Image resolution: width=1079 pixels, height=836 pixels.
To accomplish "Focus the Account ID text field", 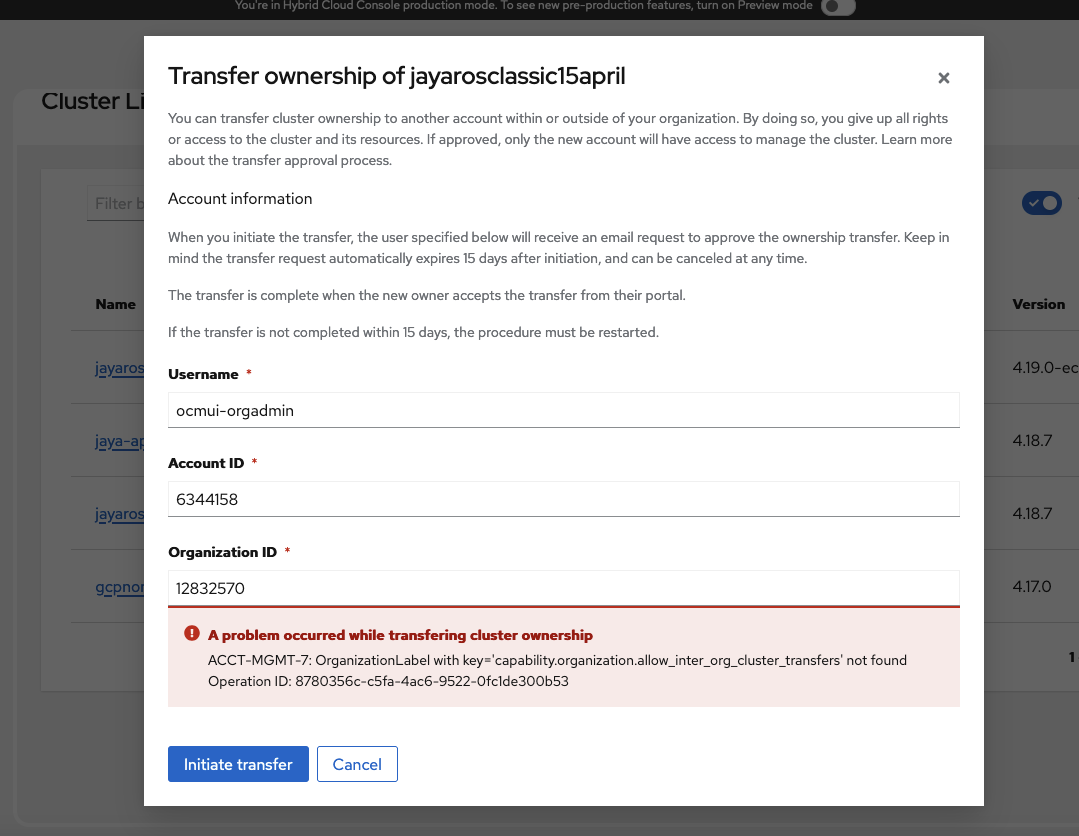I will 563,499.
